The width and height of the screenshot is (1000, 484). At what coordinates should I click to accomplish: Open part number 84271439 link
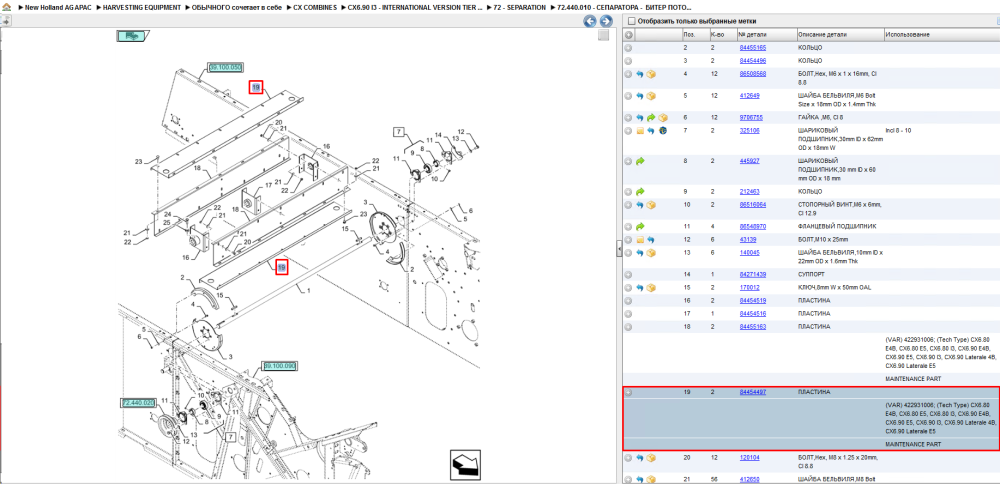pos(753,274)
